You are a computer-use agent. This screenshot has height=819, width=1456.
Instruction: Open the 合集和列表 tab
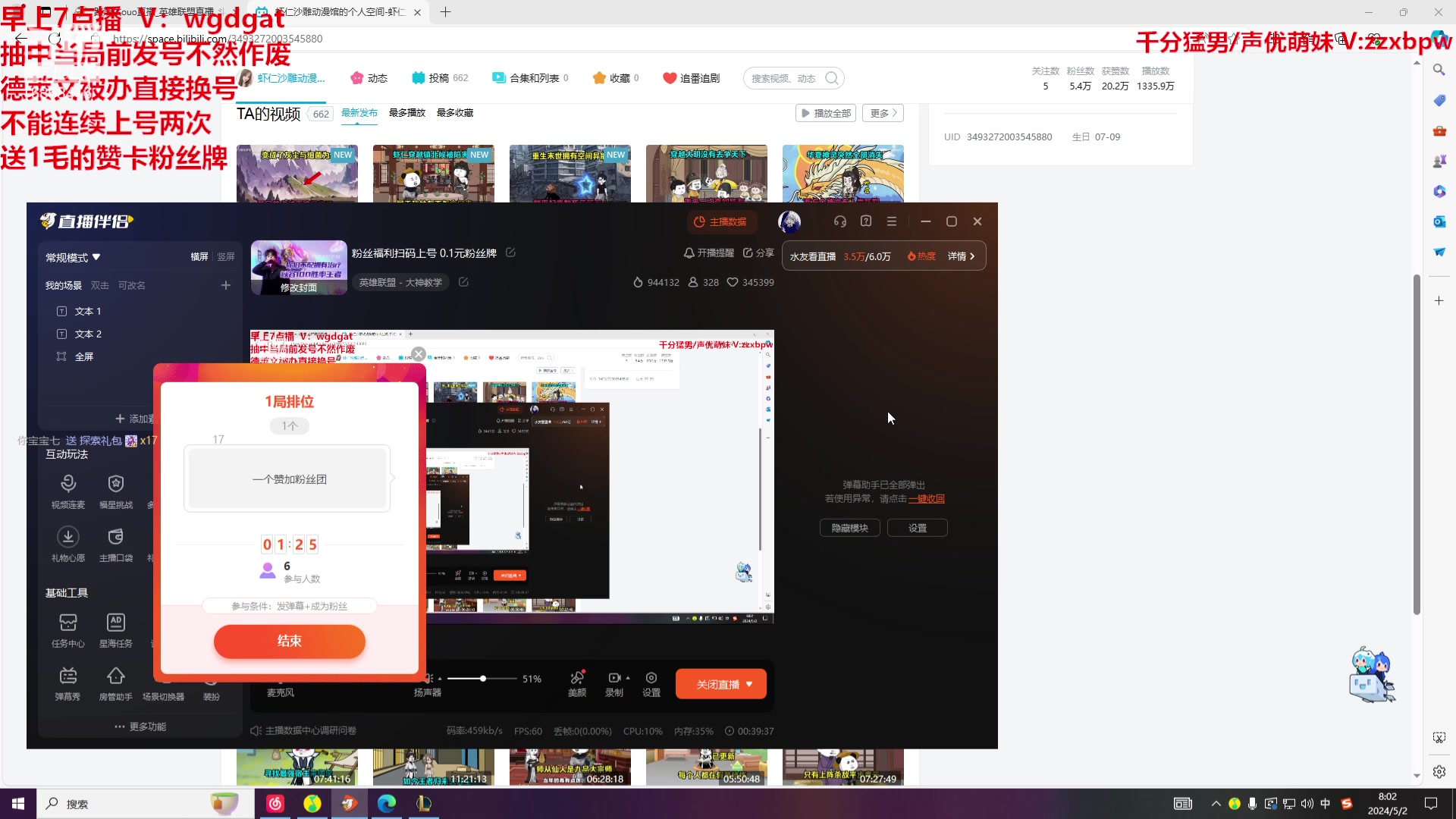point(530,78)
